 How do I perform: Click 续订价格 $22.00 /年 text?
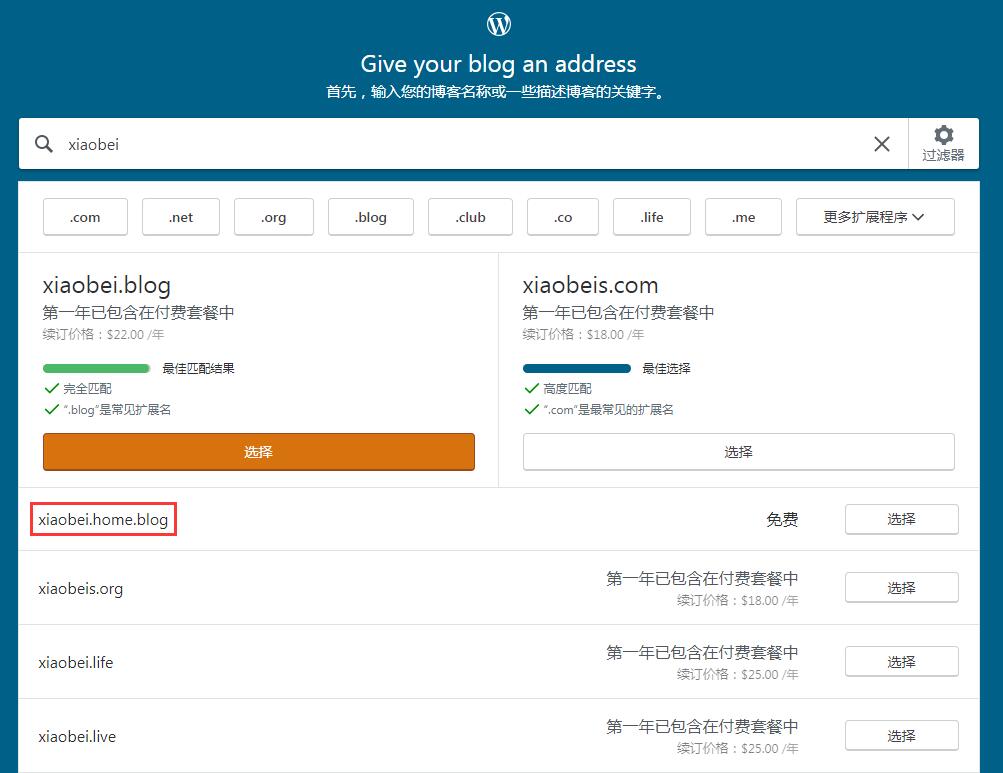tap(104, 334)
